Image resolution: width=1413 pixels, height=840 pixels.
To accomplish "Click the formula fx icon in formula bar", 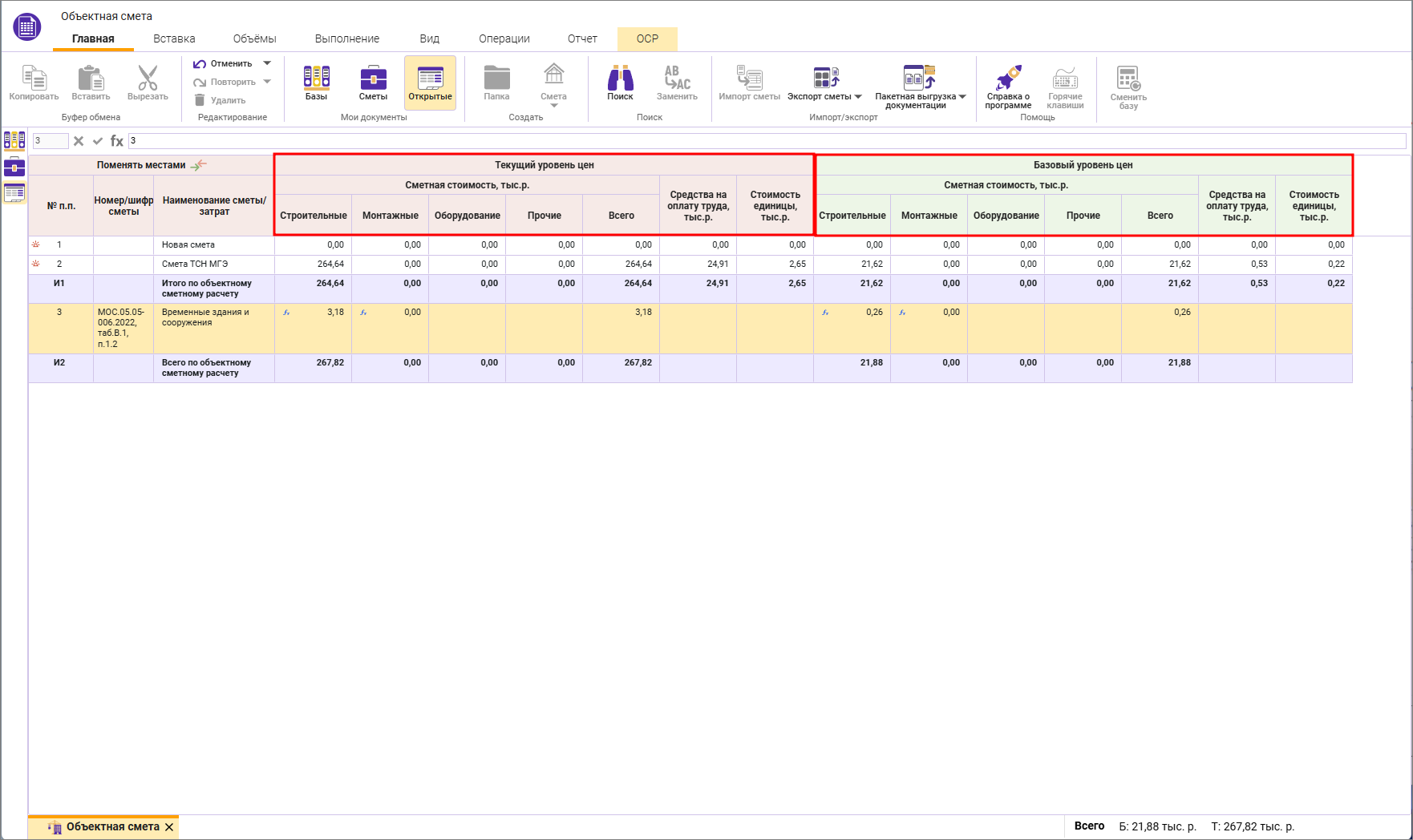I will pos(117,141).
